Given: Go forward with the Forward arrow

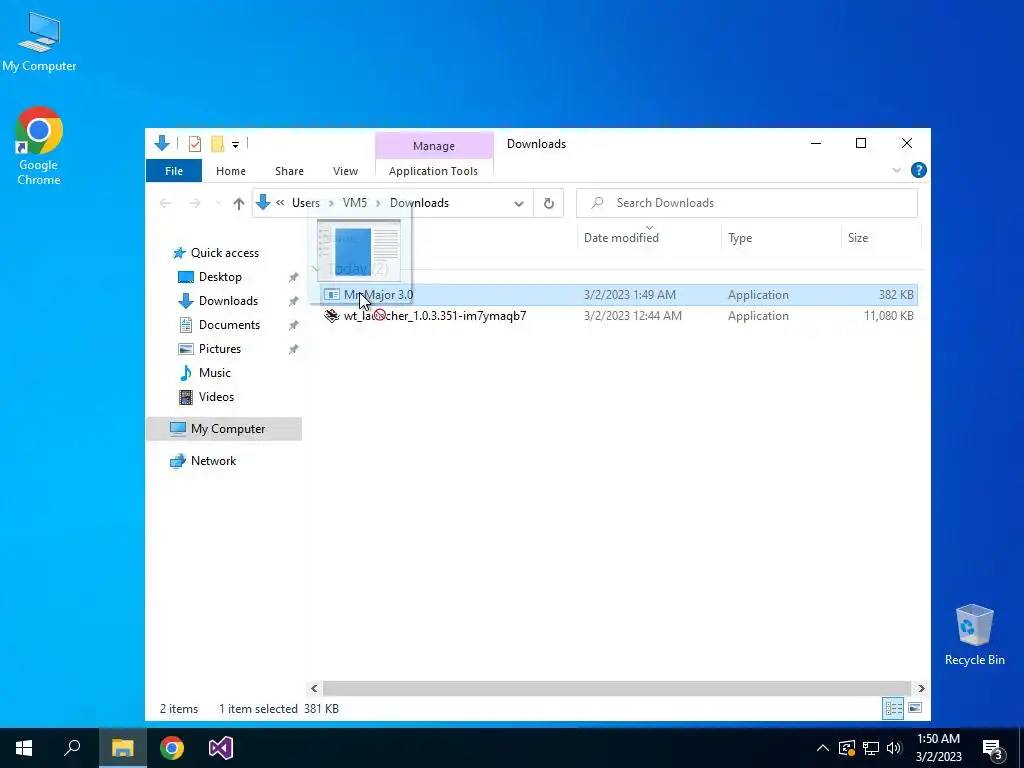Looking at the screenshot, I should tap(195, 203).
